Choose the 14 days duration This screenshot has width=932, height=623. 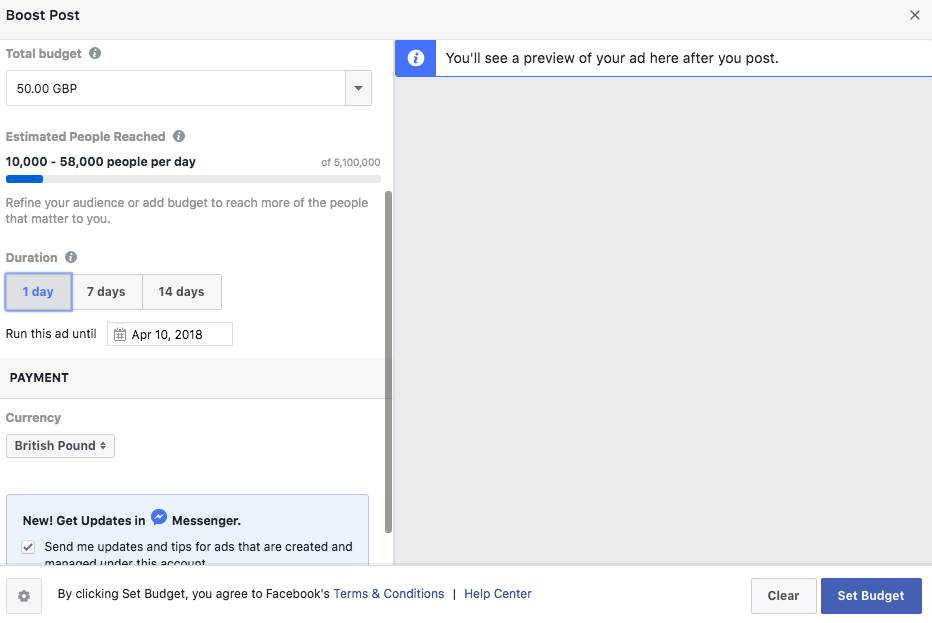pos(181,292)
